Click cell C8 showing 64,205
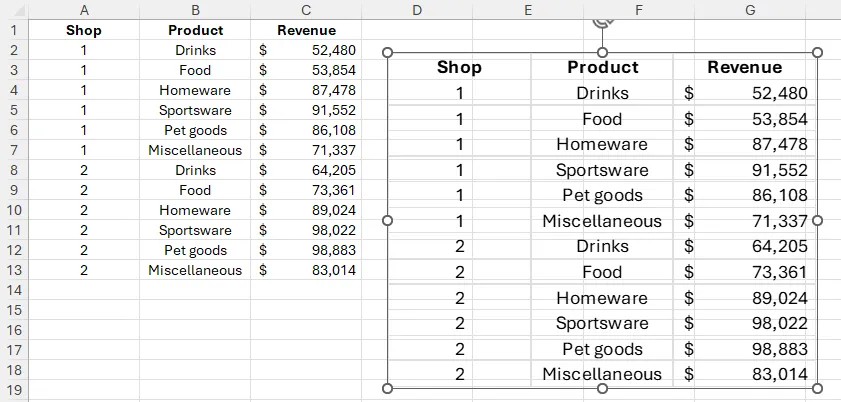Image resolution: width=841 pixels, height=402 pixels. (x=306, y=170)
